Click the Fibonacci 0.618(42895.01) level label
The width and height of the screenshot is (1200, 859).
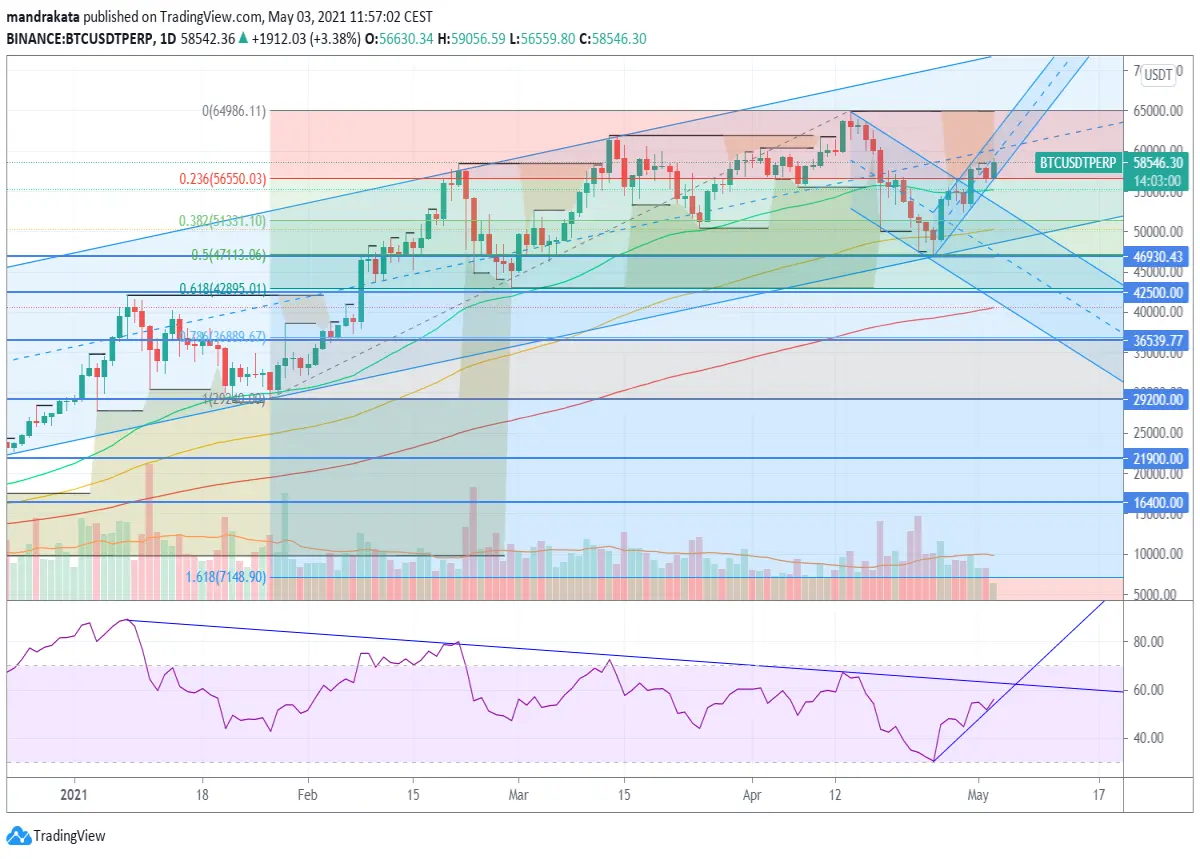(223, 290)
